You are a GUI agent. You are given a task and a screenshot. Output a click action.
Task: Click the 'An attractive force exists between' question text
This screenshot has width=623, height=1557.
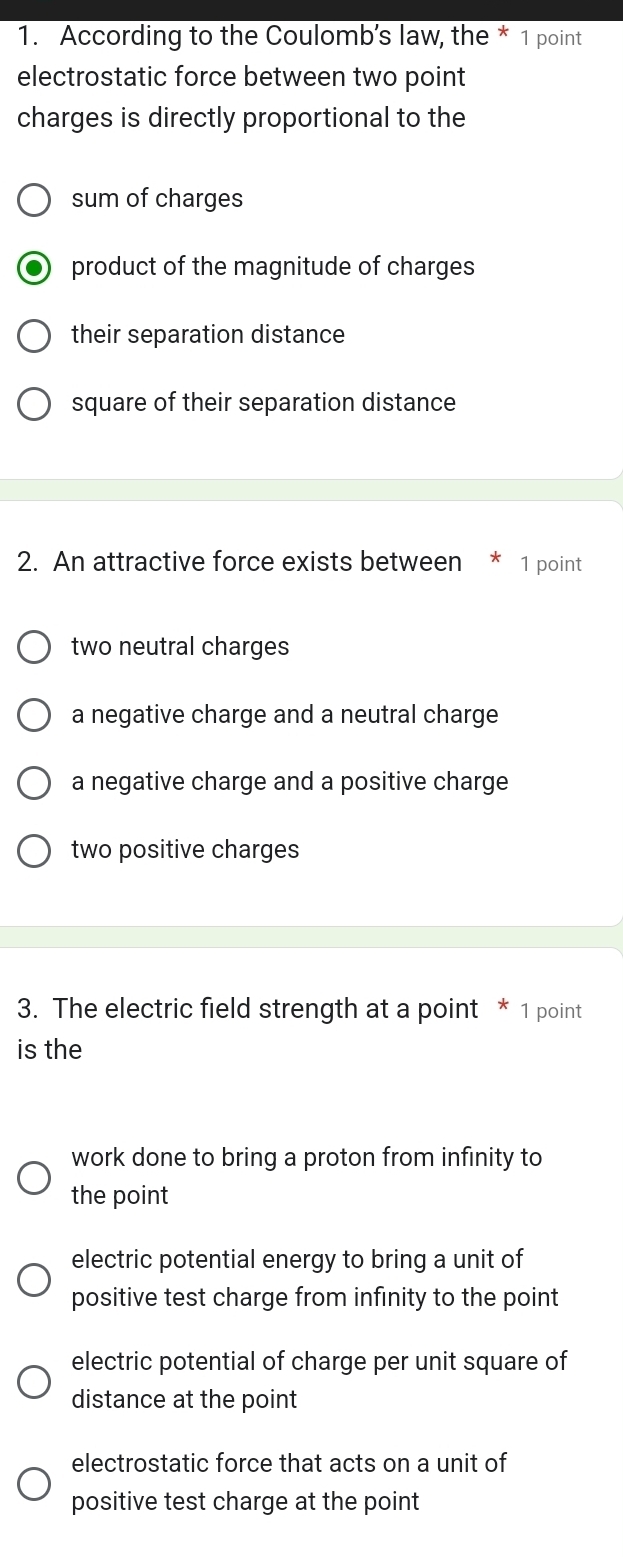(240, 563)
